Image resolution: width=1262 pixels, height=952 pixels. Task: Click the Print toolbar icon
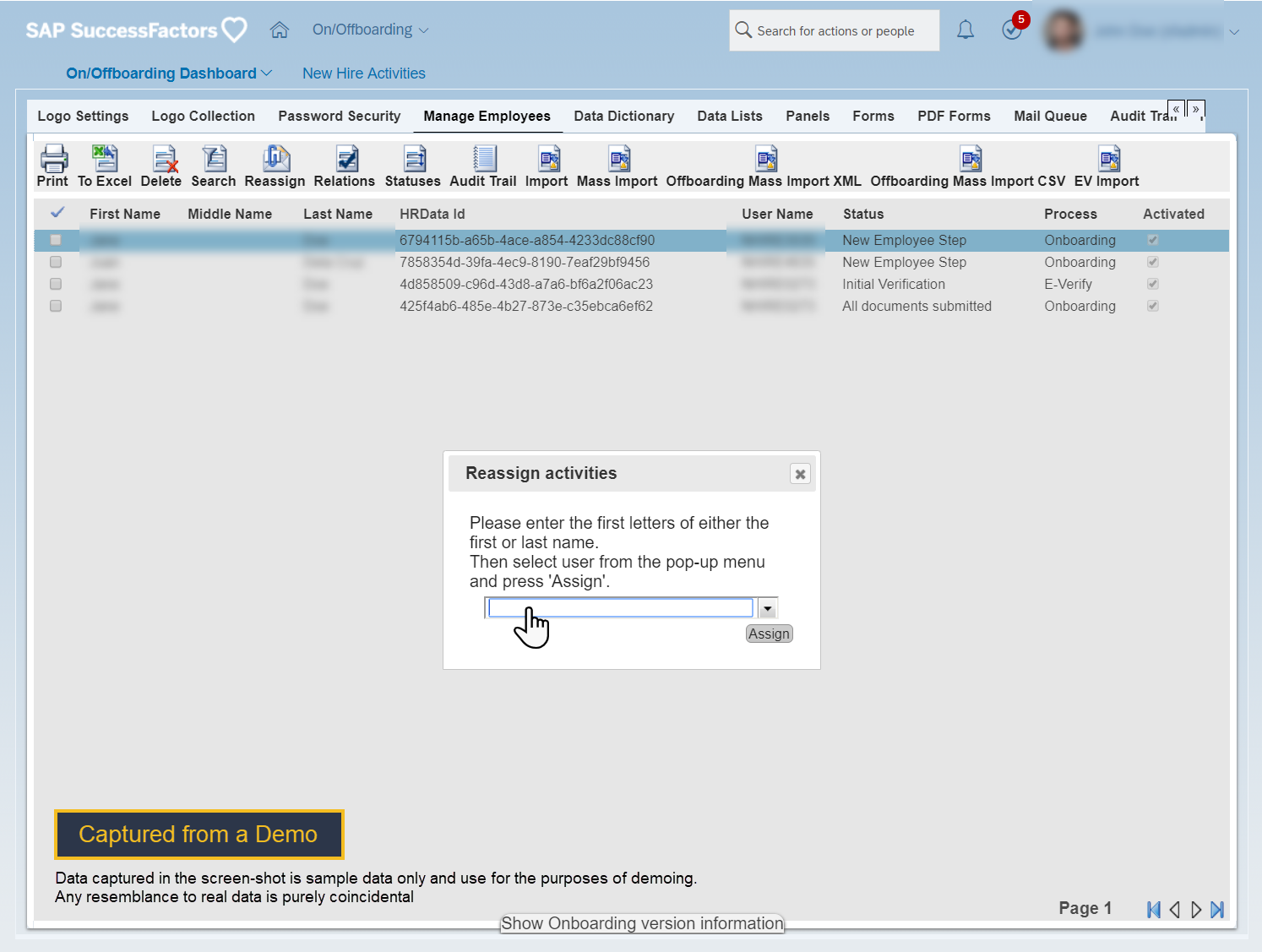53,159
